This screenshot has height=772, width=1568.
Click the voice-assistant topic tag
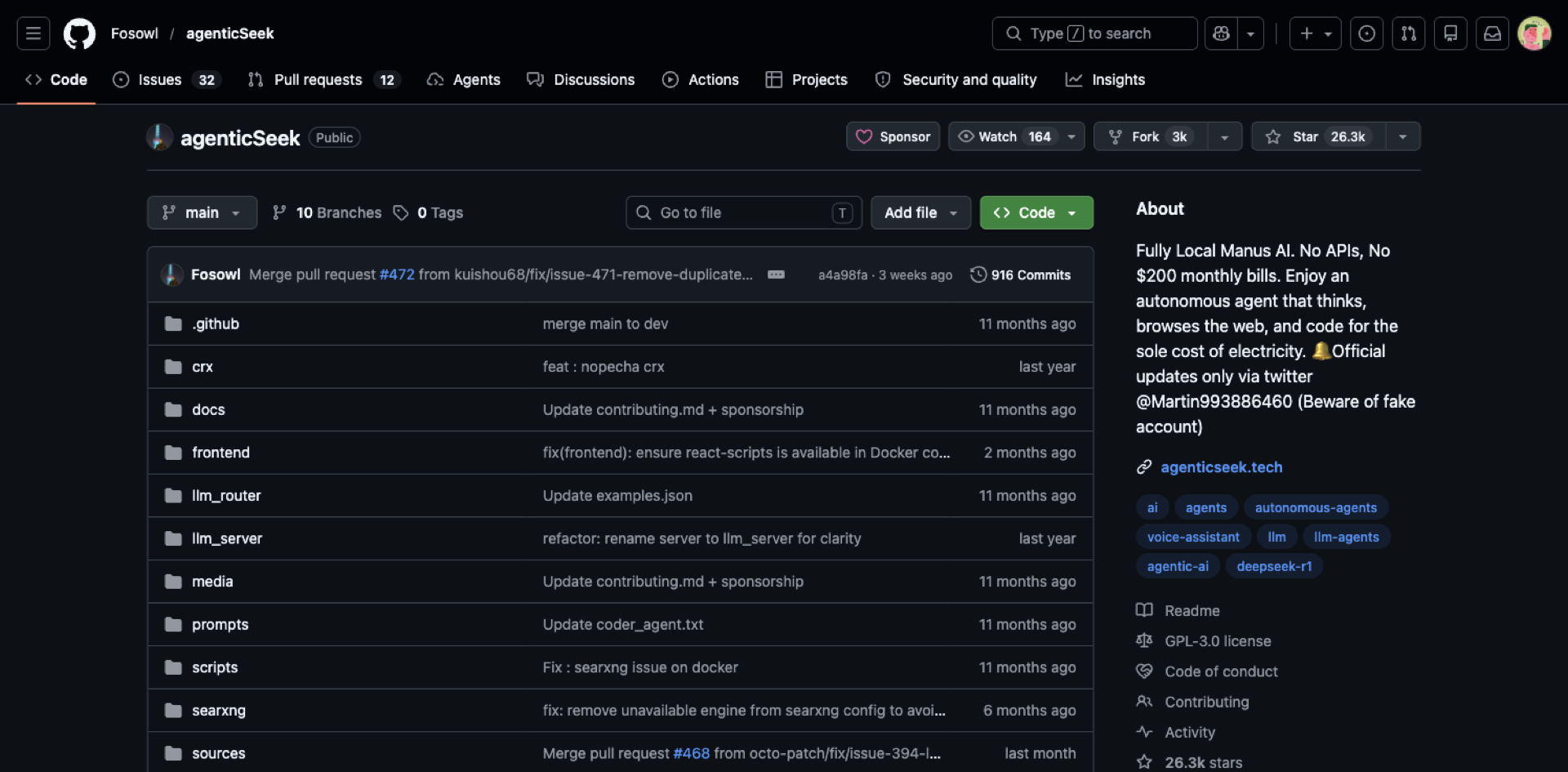click(1193, 537)
